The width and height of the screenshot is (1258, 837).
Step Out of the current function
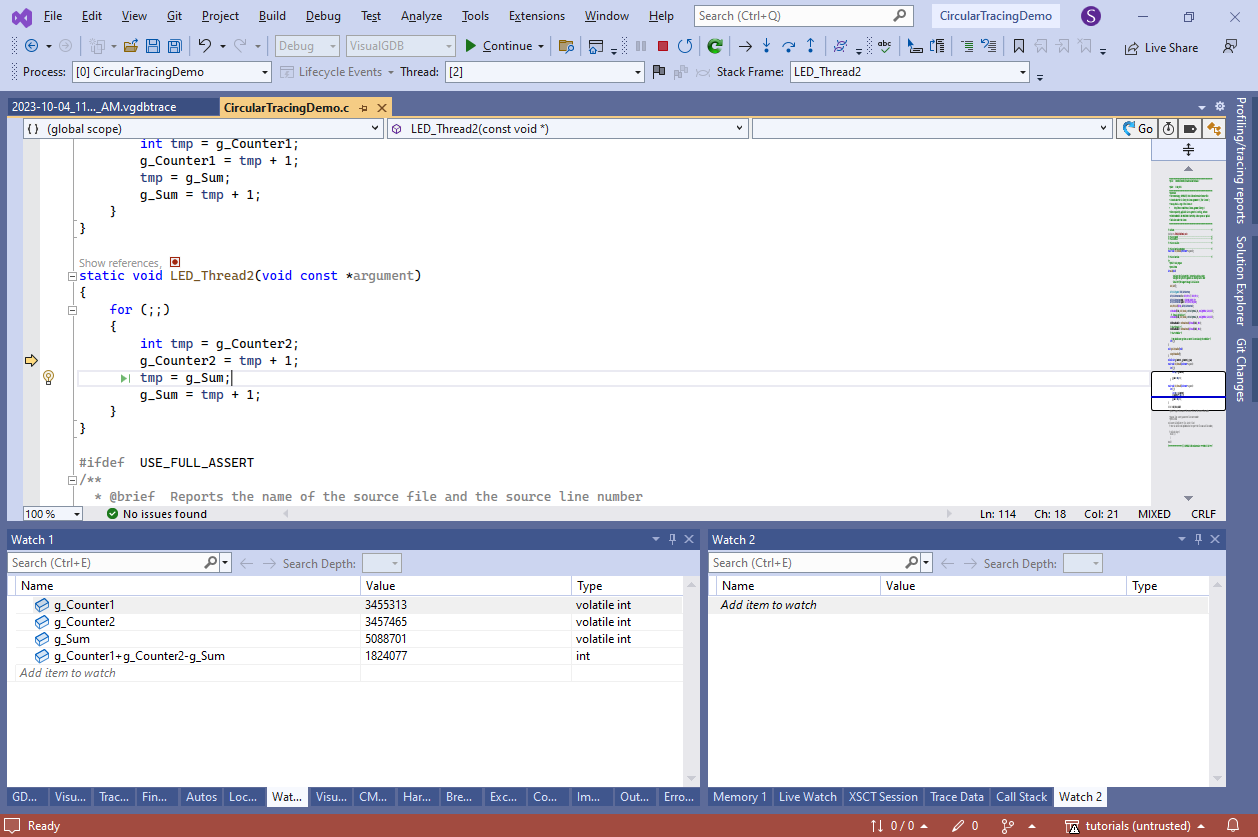click(x=810, y=46)
